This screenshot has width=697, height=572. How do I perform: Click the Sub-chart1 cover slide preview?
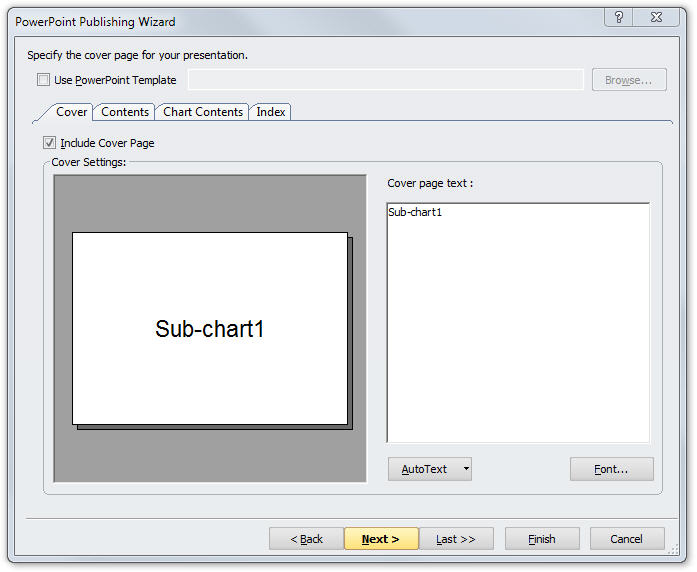click(x=210, y=328)
